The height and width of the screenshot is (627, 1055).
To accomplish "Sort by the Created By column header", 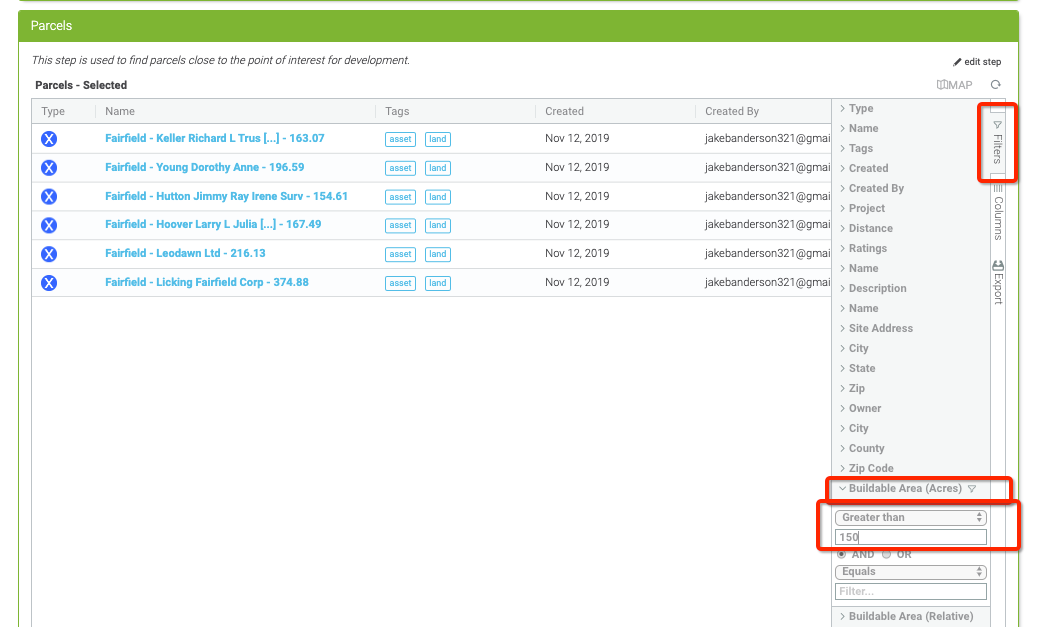I will tap(732, 111).
